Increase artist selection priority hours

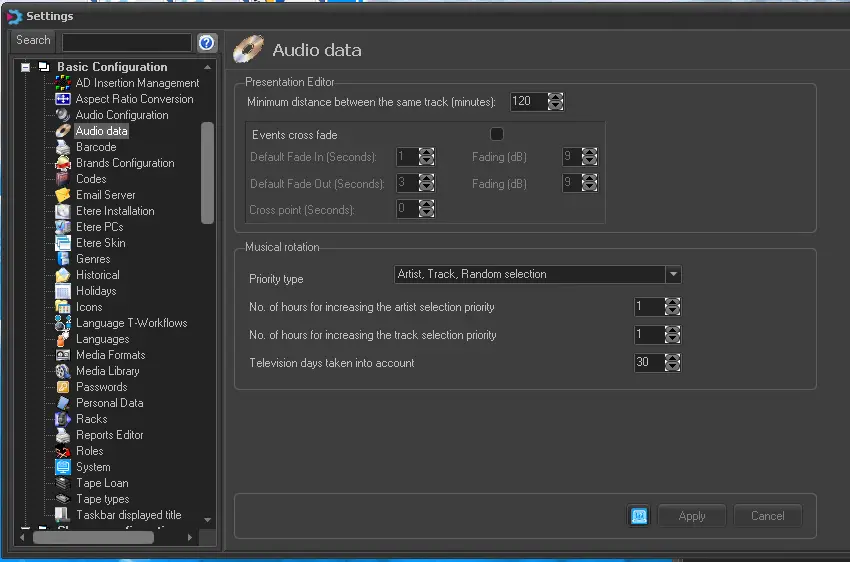click(672, 303)
